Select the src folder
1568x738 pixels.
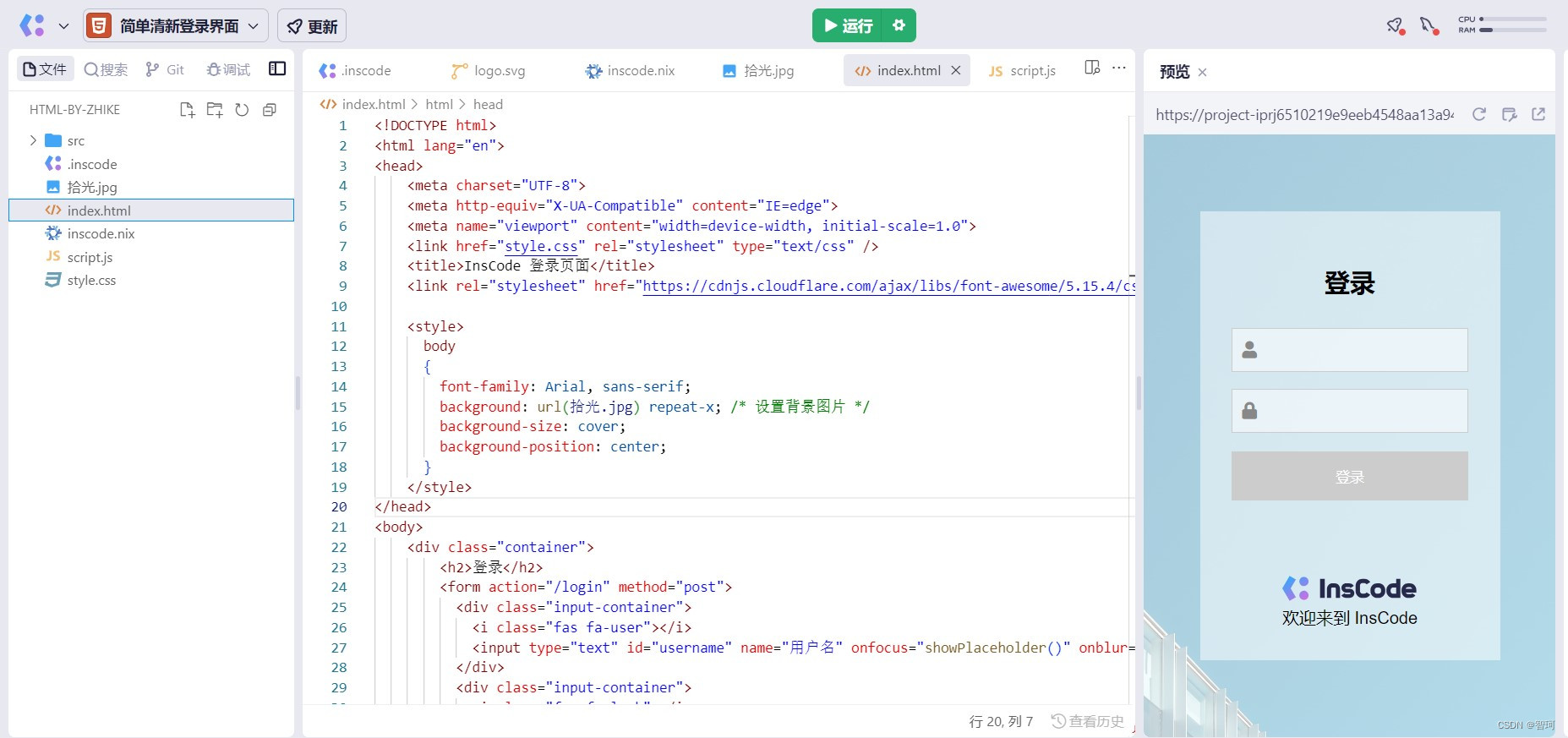coord(151,140)
